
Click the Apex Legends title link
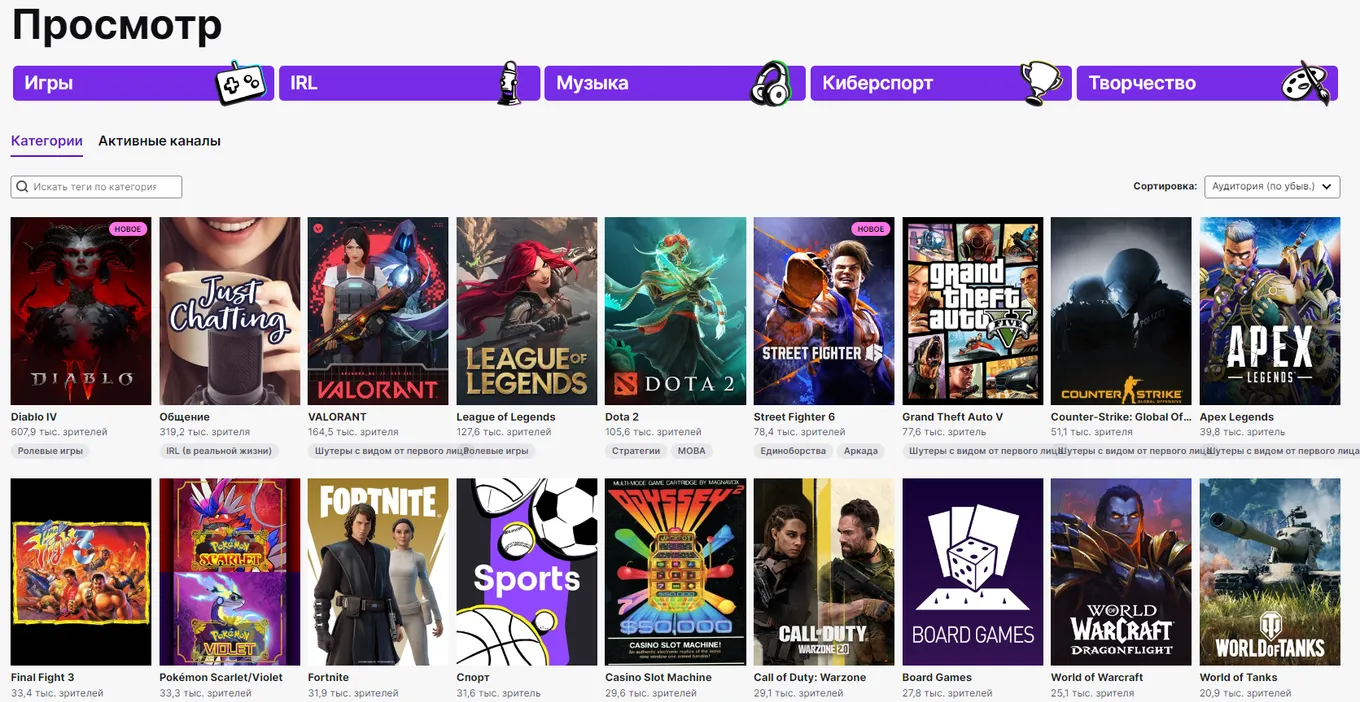pos(1237,417)
